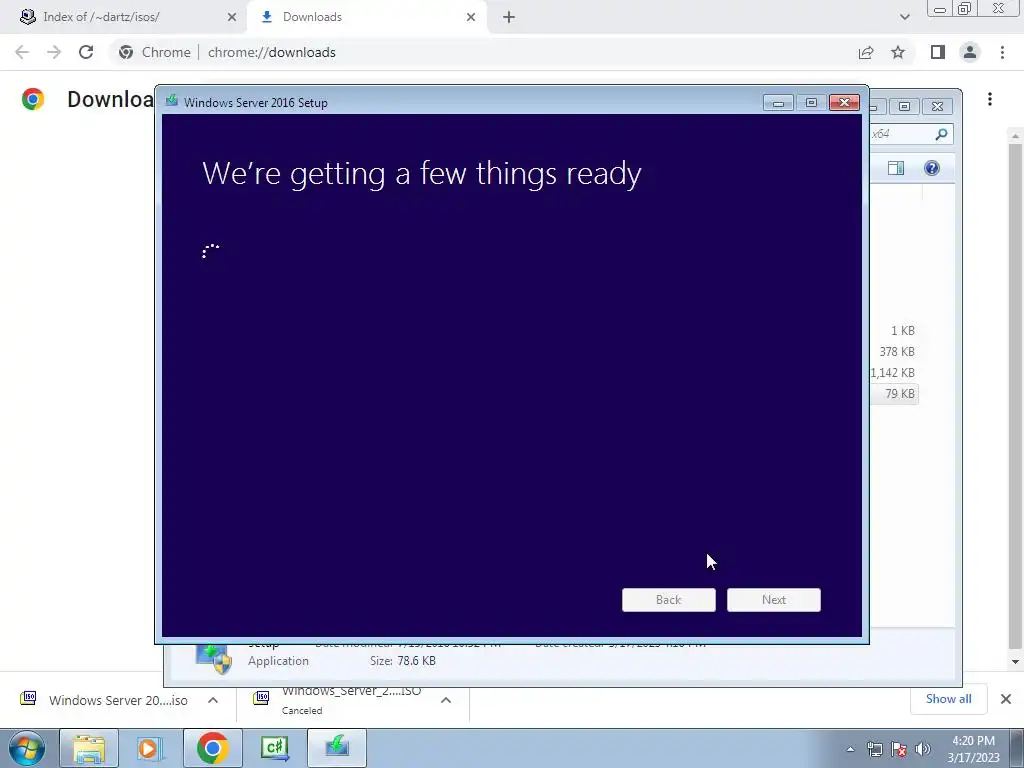Open the Action Center flag icon
Viewport: 1024px width, 768px height.
(x=899, y=749)
